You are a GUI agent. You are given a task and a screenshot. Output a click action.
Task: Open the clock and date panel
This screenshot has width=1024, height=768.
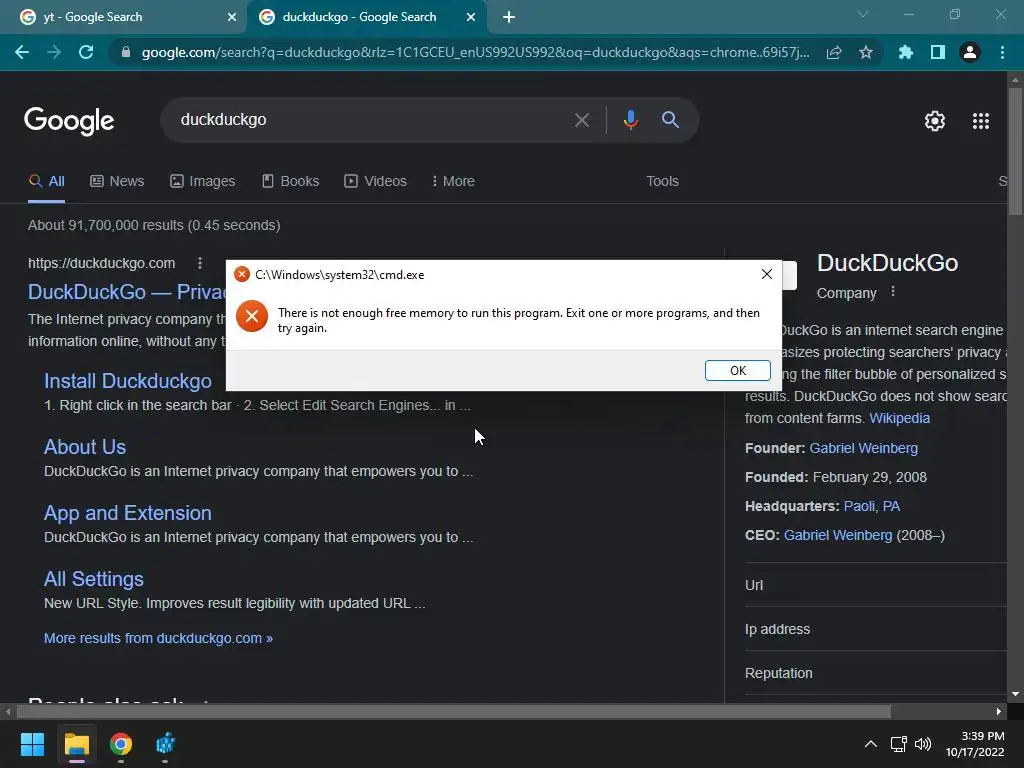click(975, 744)
